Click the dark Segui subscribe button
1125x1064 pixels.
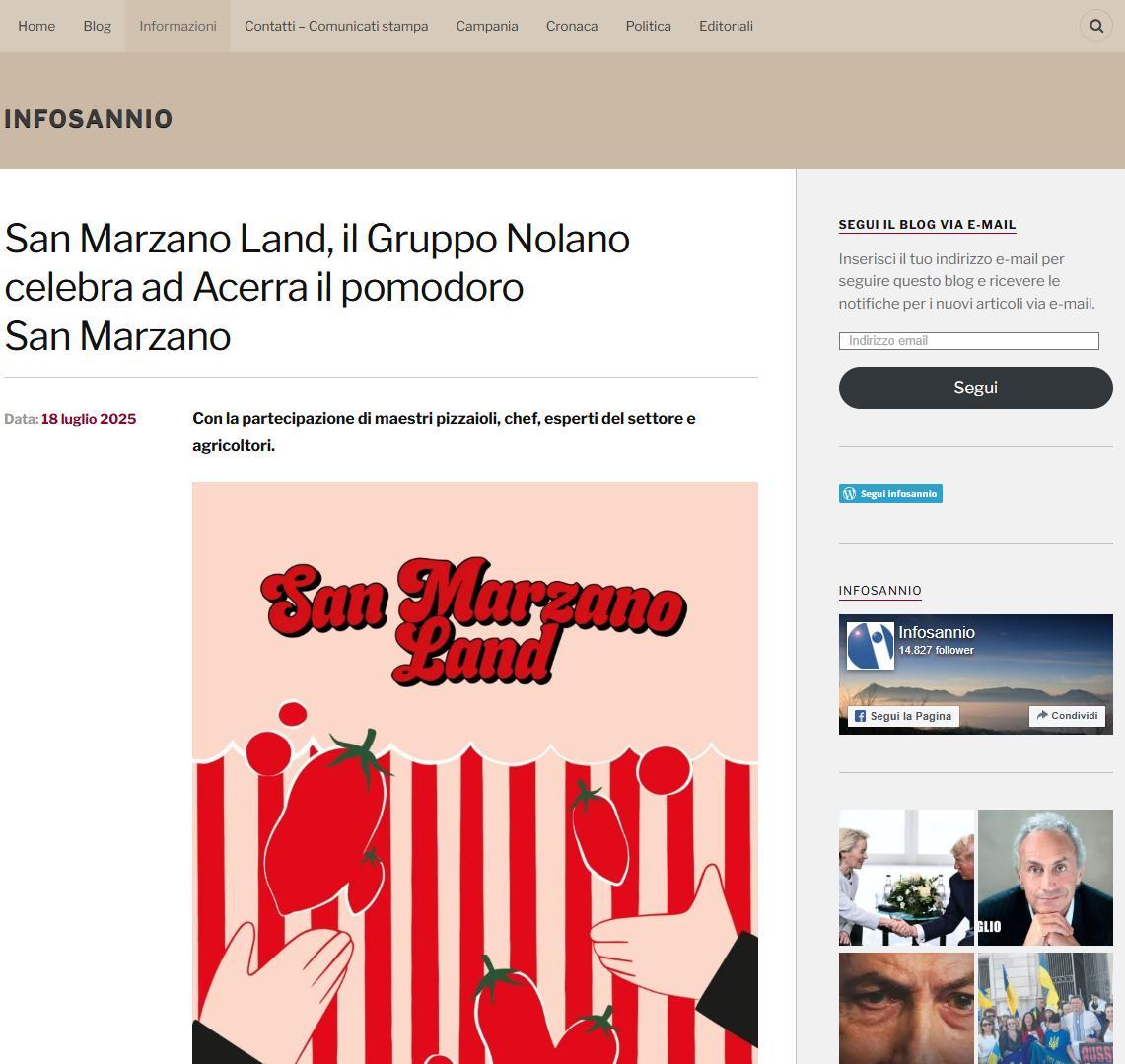976,389
